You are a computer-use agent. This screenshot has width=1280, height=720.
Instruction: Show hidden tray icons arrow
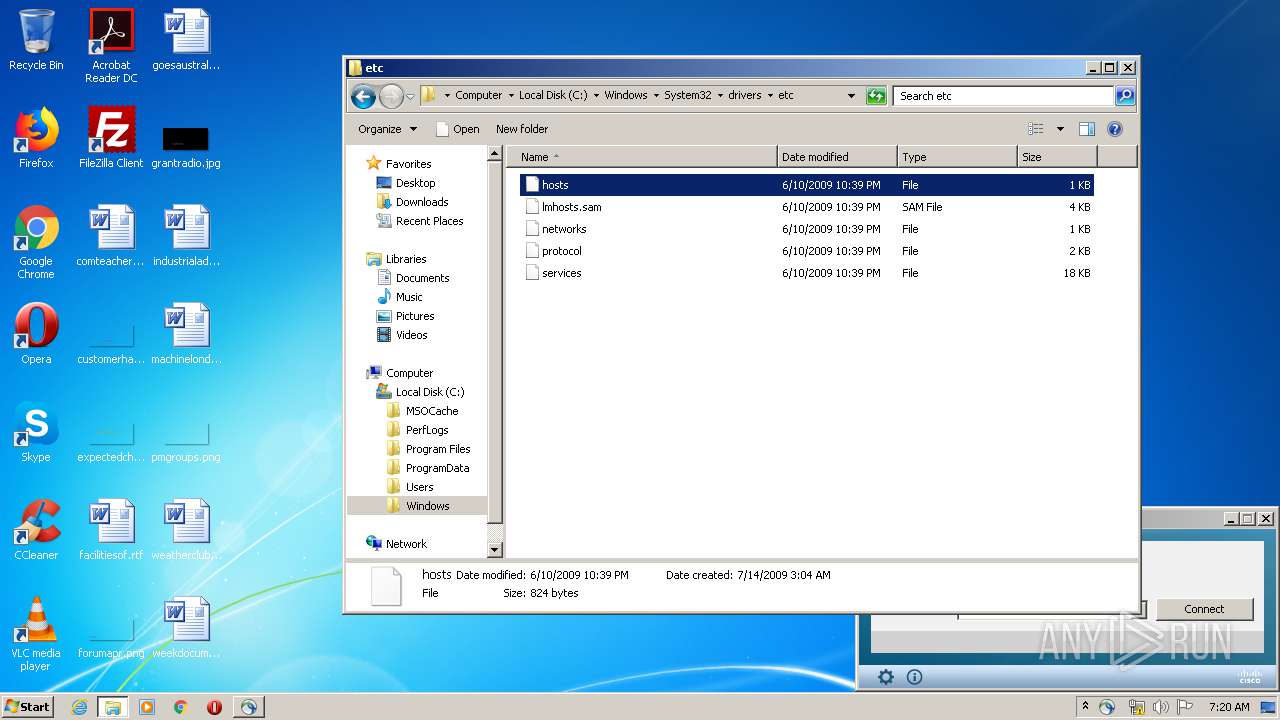click(1086, 706)
